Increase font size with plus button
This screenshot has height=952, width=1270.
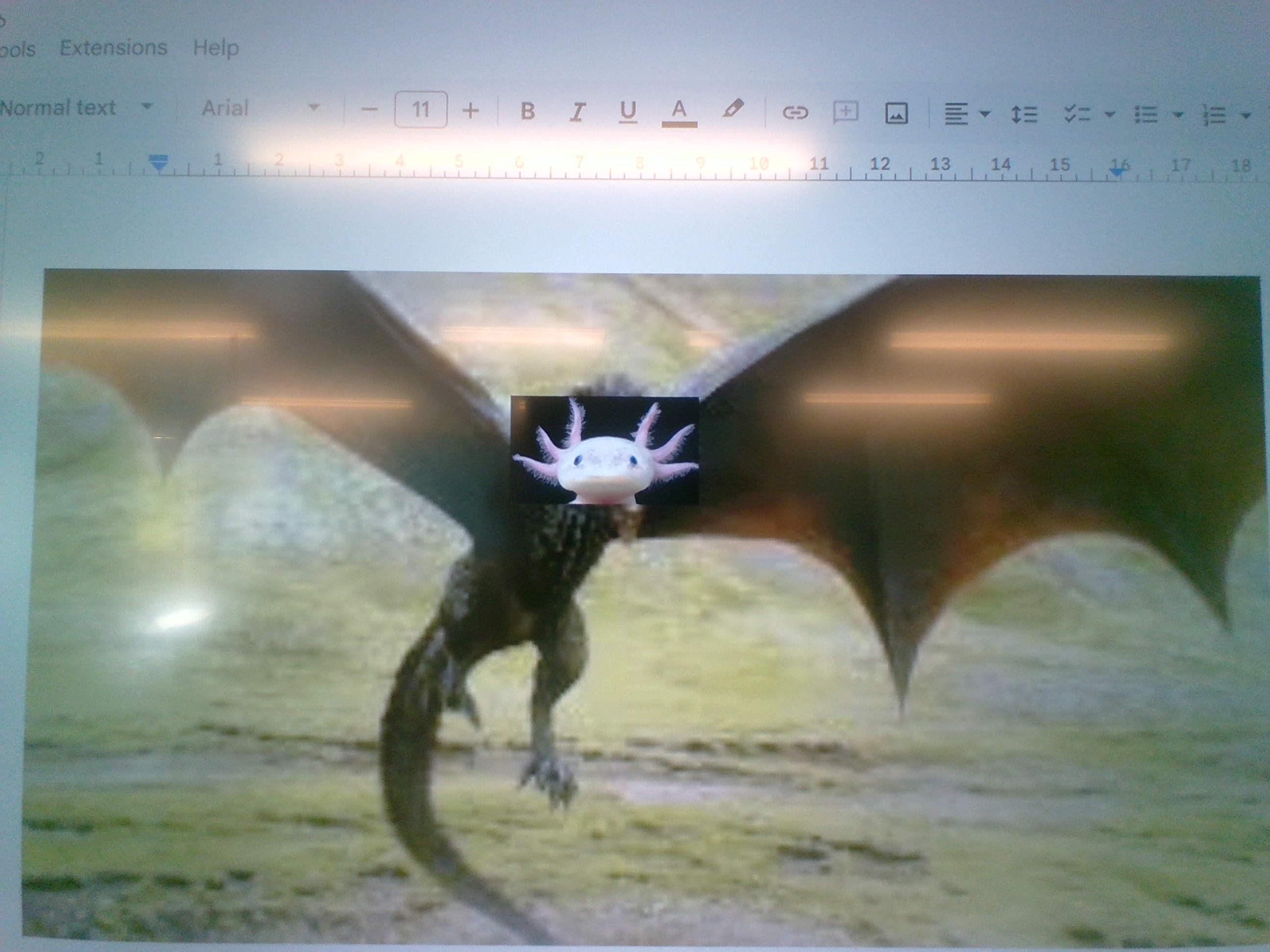(x=470, y=110)
